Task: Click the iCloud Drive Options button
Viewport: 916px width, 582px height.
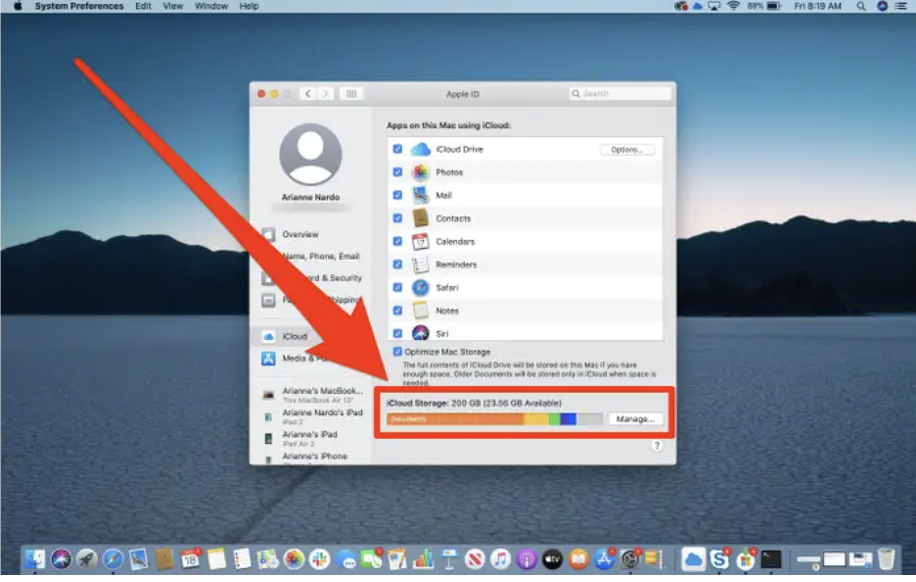Action: click(x=627, y=150)
